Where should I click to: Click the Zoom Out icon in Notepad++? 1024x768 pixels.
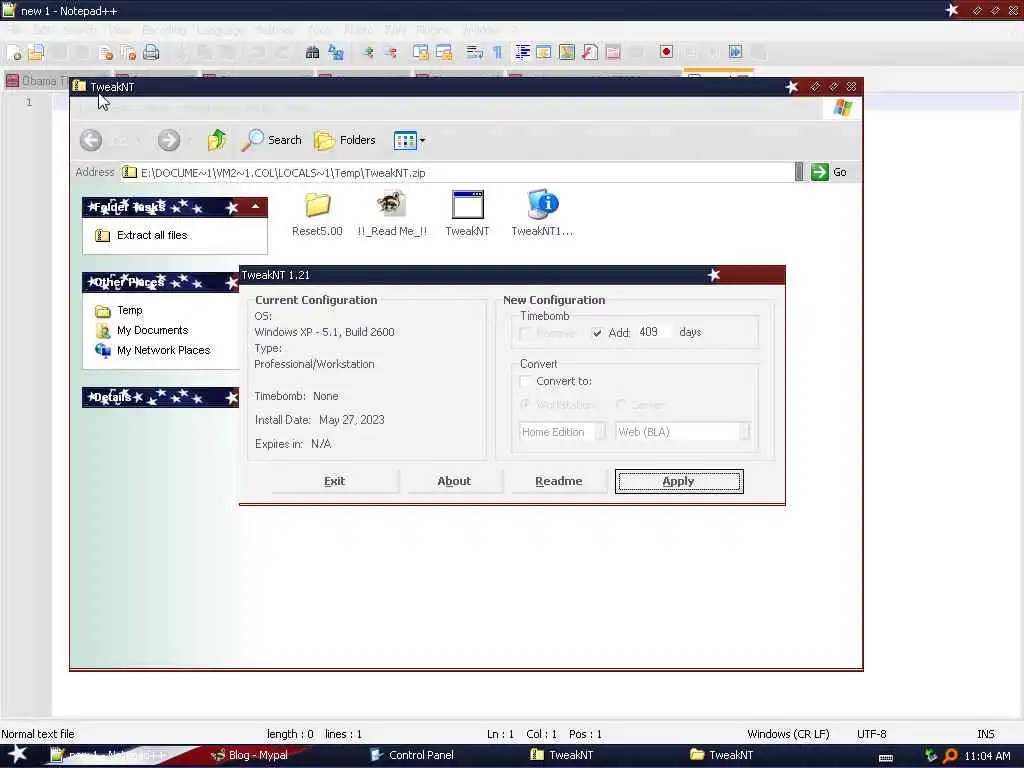pos(391,52)
